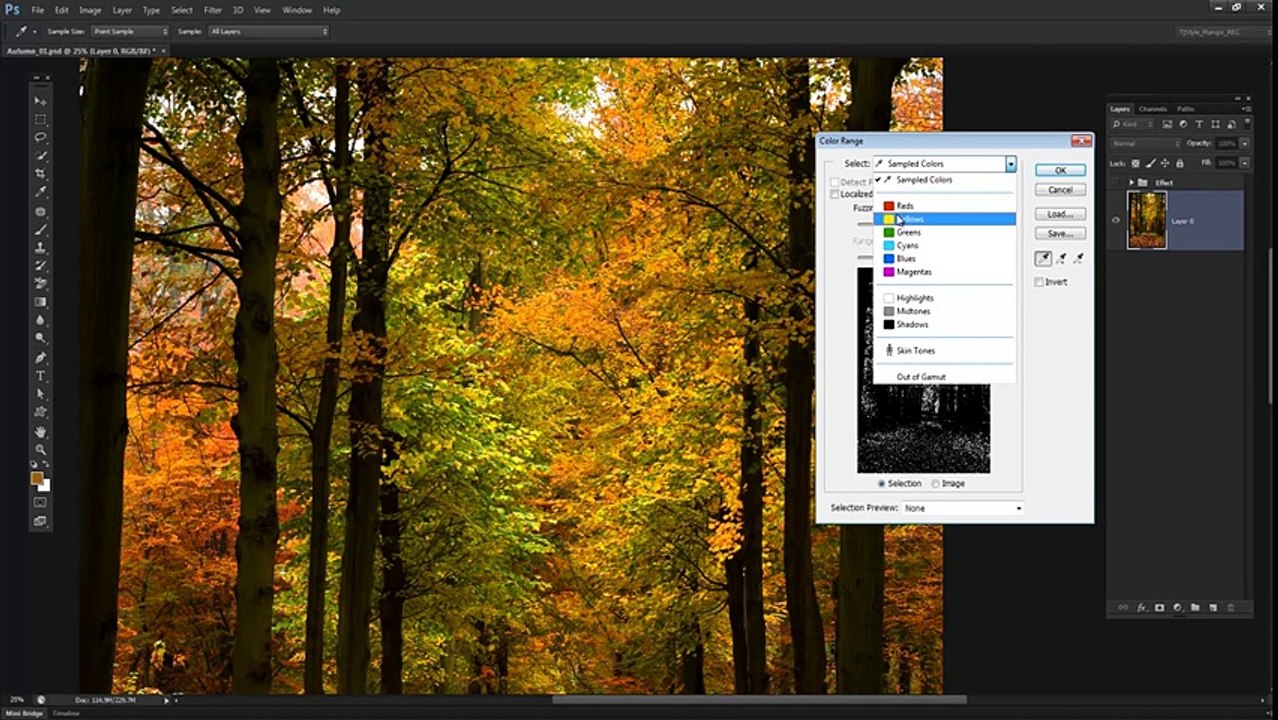
Task: Check the Invert checkbox
Action: pos(1040,282)
